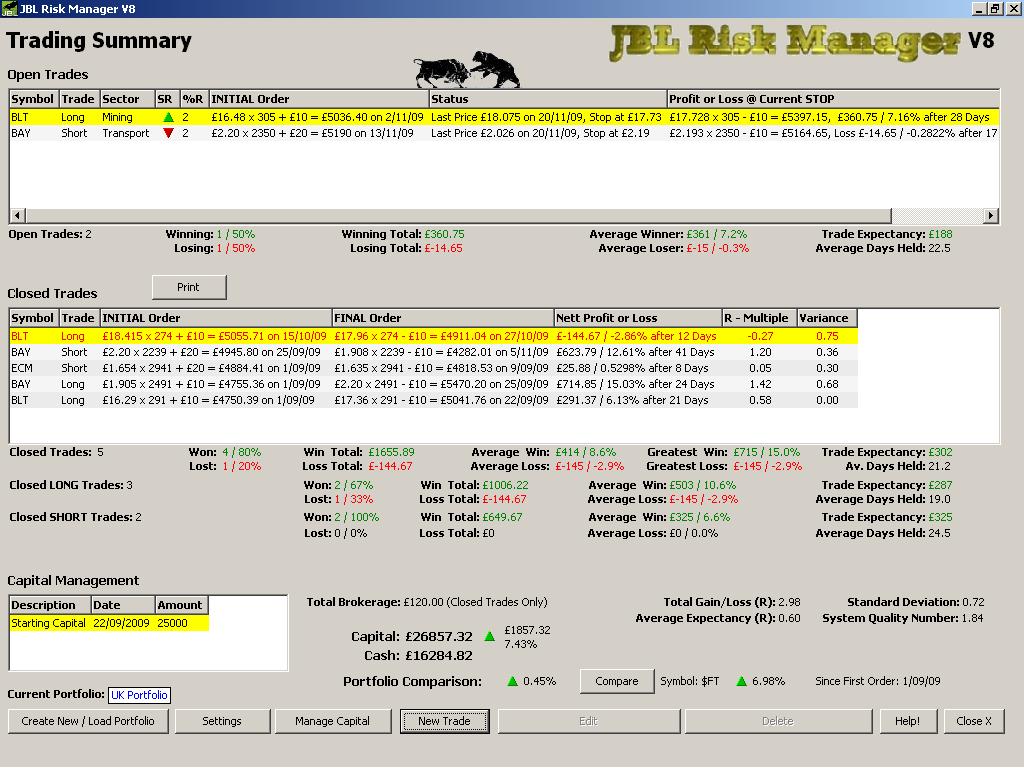Click the JBL app icon in title bar
1024x768 pixels.
click(x=9, y=8)
